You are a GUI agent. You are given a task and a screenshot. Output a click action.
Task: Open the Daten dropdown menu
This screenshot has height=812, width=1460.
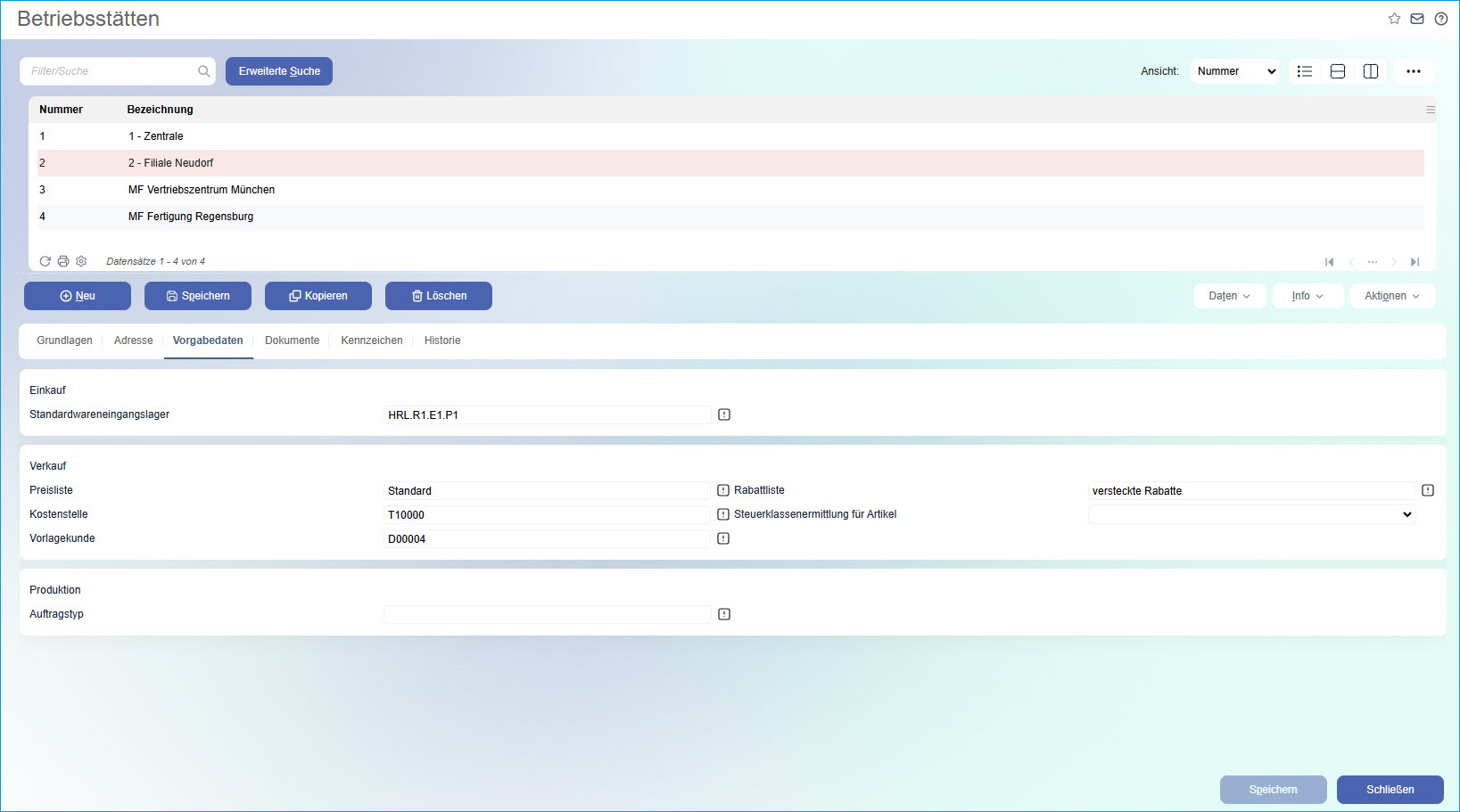tap(1229, 296)
